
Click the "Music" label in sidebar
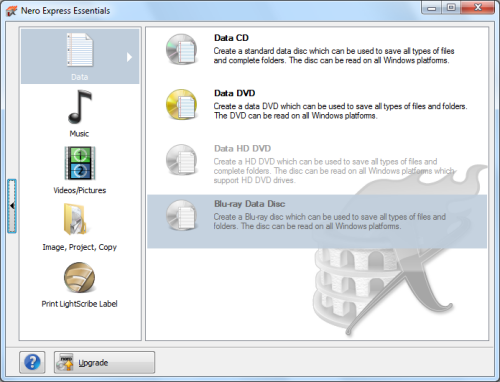79,134
